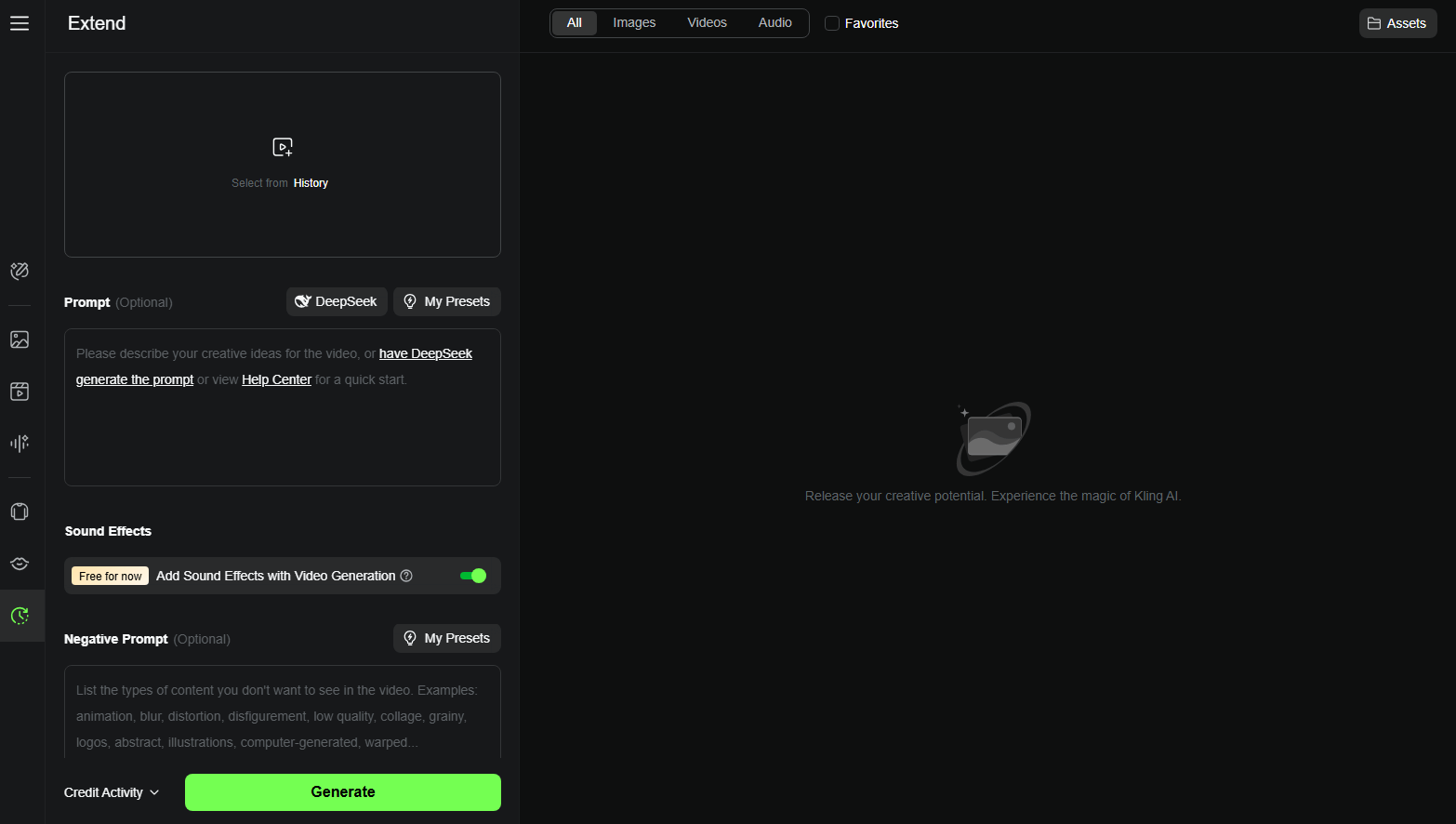The image size is (1456, 824).
Task: Open the video generation sidebar icon
Action: coord(20,392)
